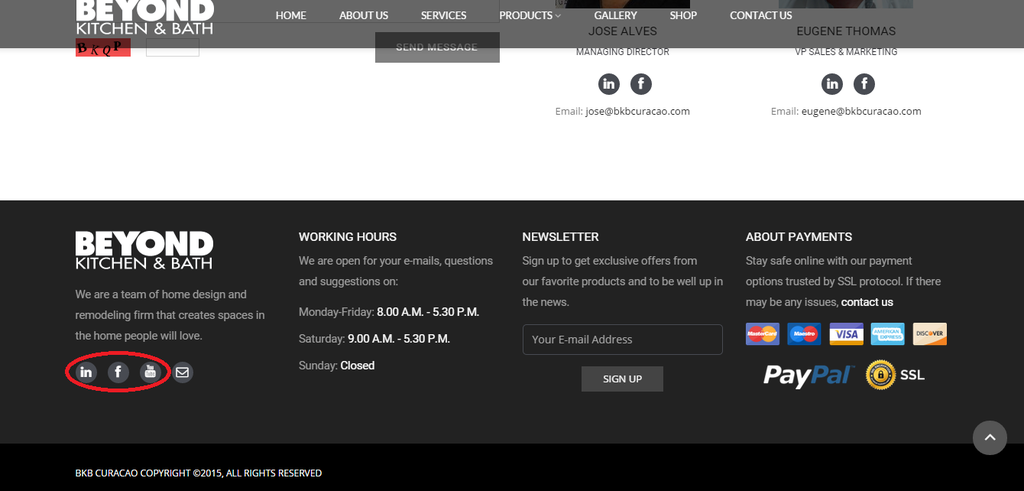The width and height of the screenshot is (1024, 491).
Task: Click the PayPal logo
Action: [x=807, y=375]
